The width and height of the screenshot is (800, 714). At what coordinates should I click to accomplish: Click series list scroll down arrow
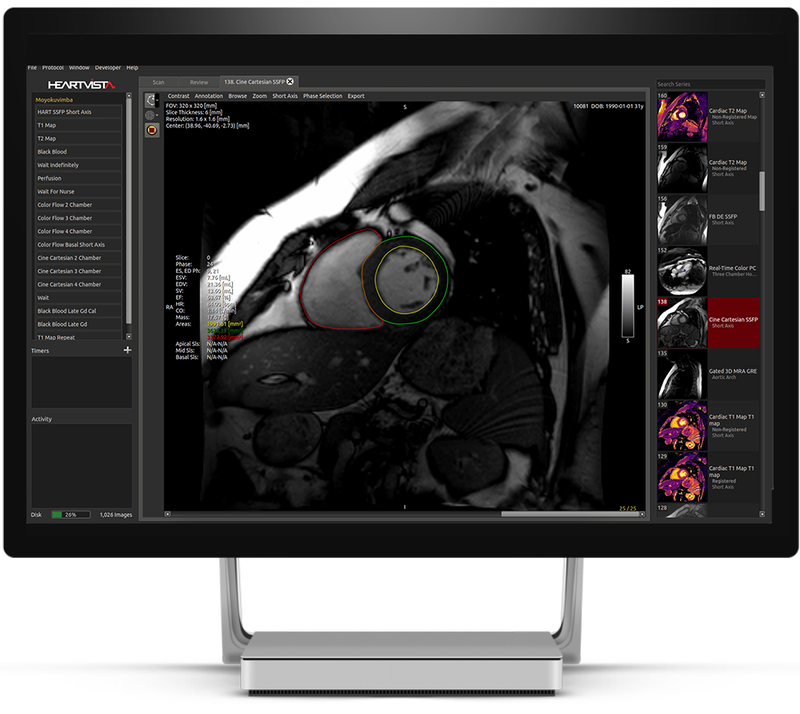[x=762, y=514]
